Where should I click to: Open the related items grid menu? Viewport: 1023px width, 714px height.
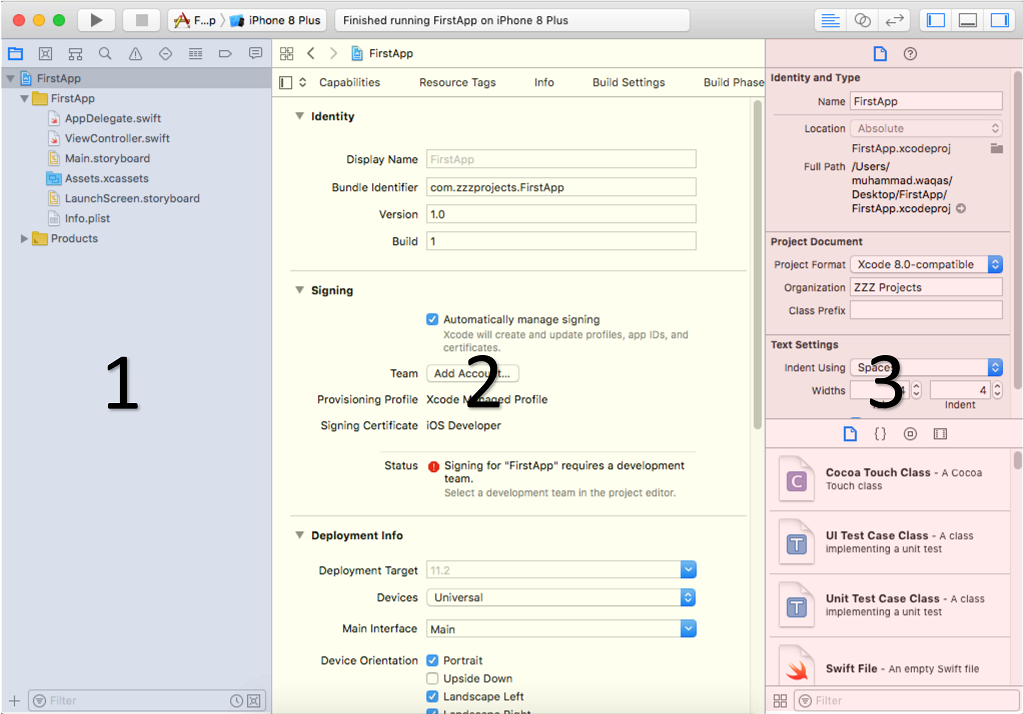pyautogui.click(x=286, y=54)
